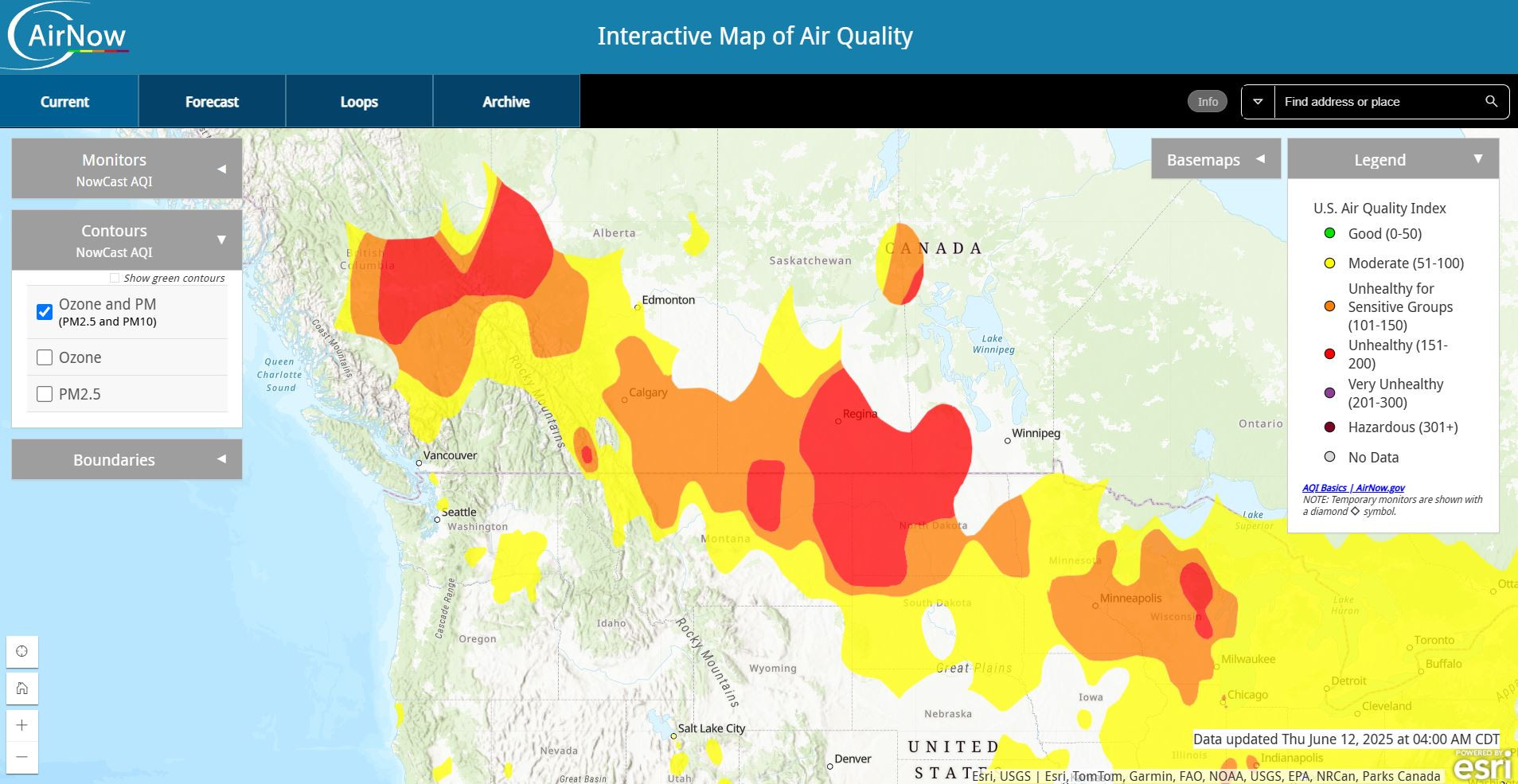Click the Milwaukee map label
Viewport: 1518px width, 784px height.
coord(1248,659)
